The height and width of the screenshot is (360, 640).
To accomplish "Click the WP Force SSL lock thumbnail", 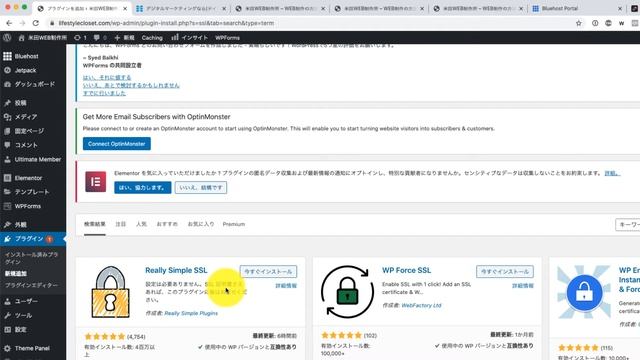I will coord(347,292).
